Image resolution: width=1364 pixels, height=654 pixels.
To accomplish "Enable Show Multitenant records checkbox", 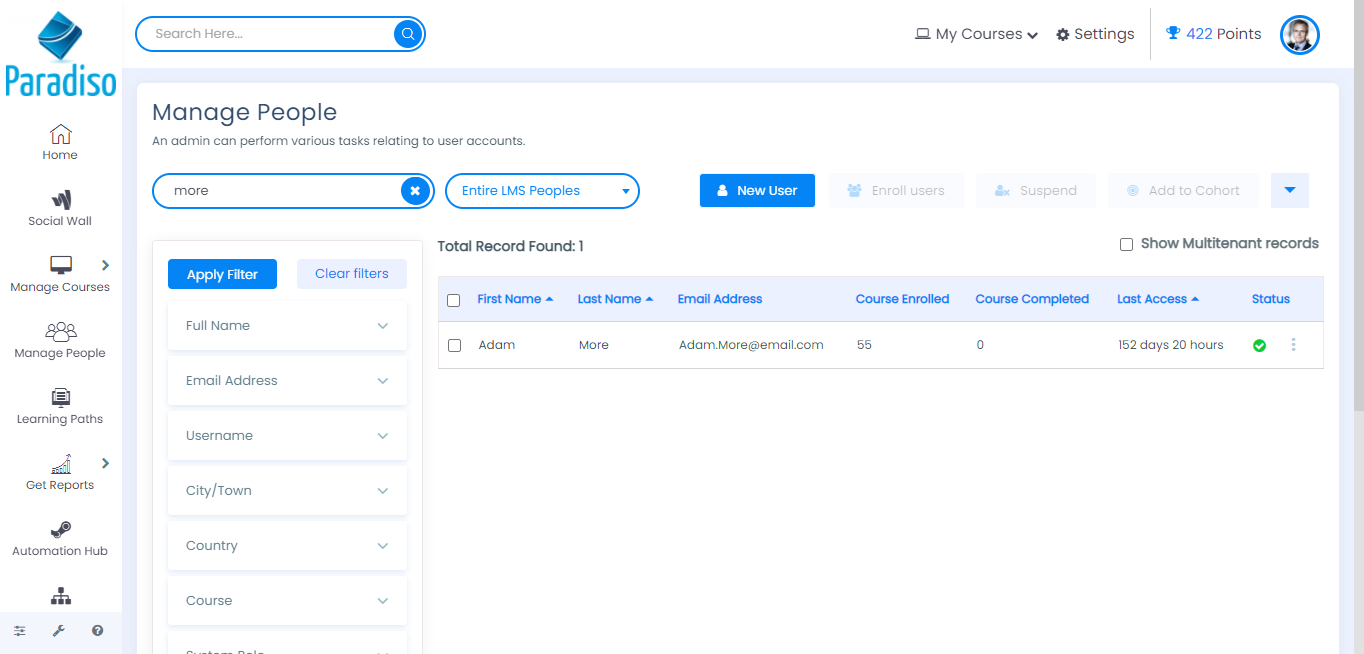I will click(x=1126, y=244).
